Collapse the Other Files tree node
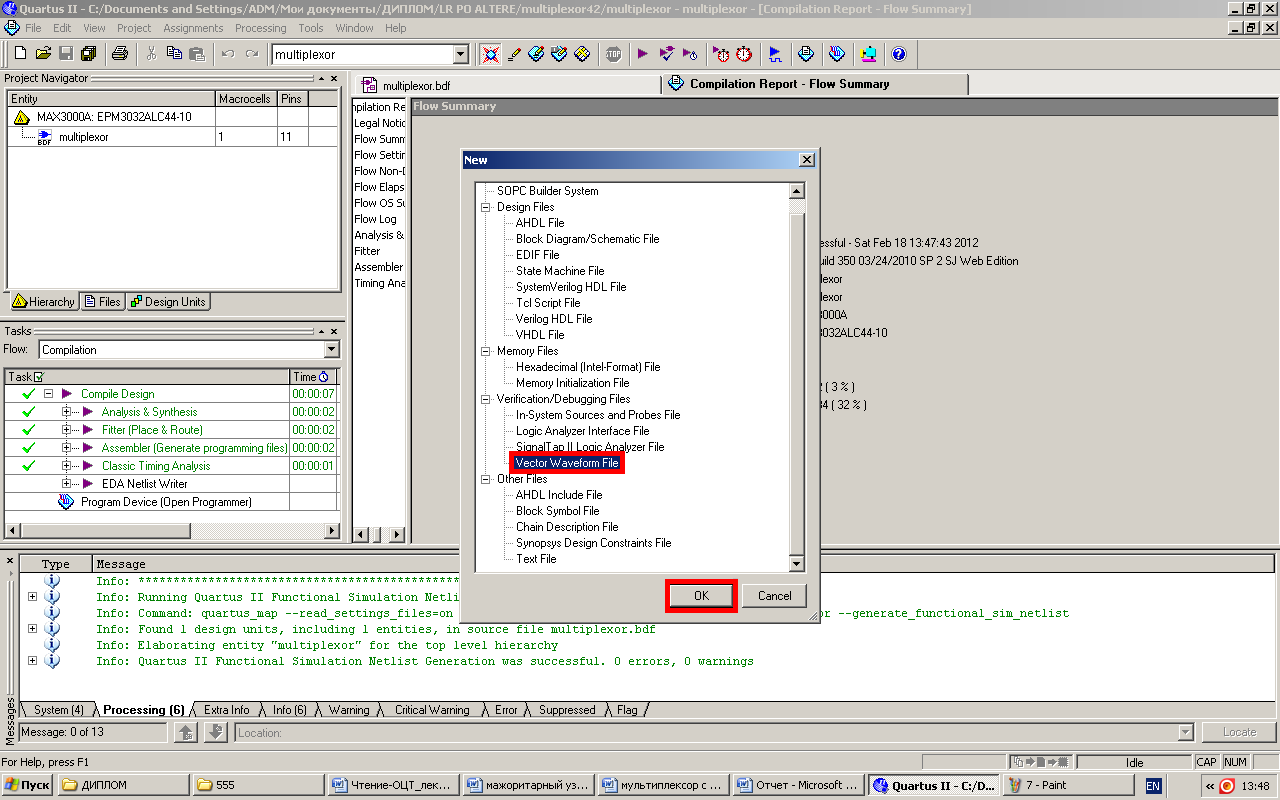This screenshot has height=800, width=1280. tap(486, 479)
